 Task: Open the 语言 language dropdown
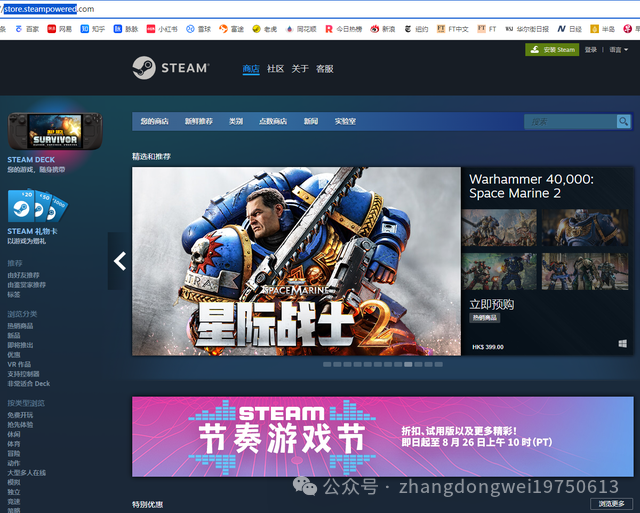click(x=618, y=50)
